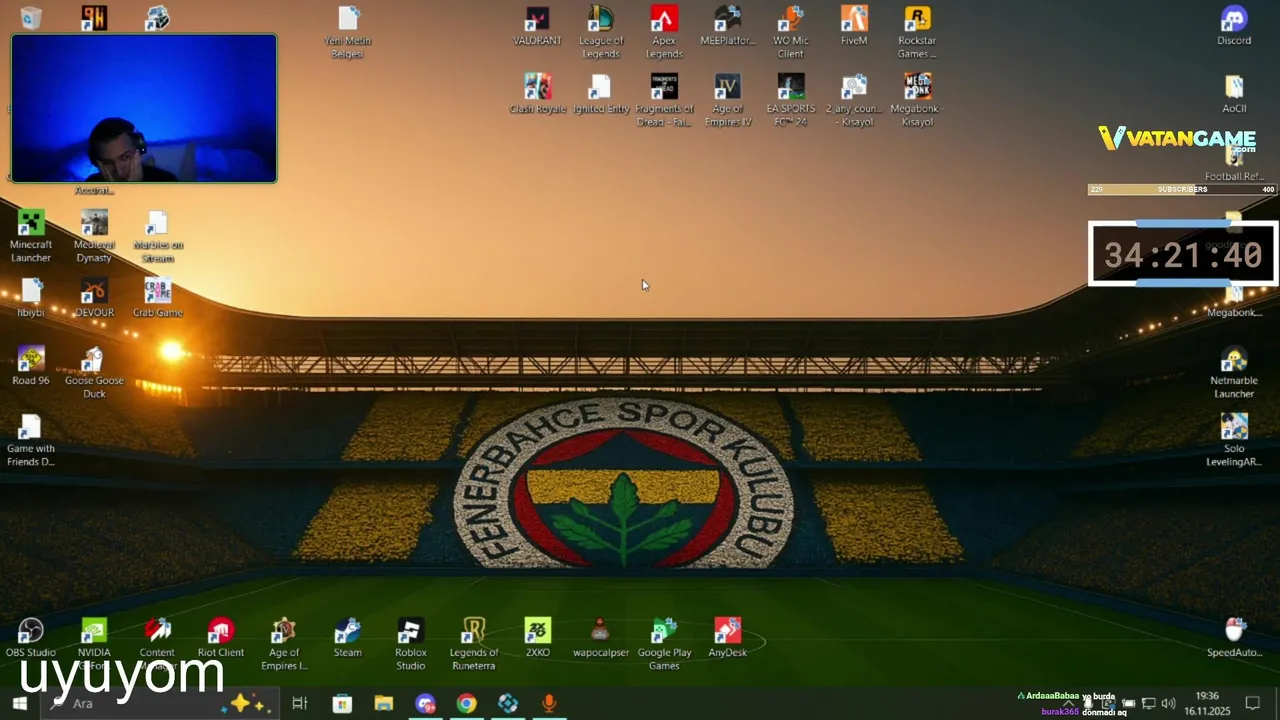Launch the 2XKO shortcut
The height and width of the screenshot is (720, 1280).
click(x=537, y=637)
